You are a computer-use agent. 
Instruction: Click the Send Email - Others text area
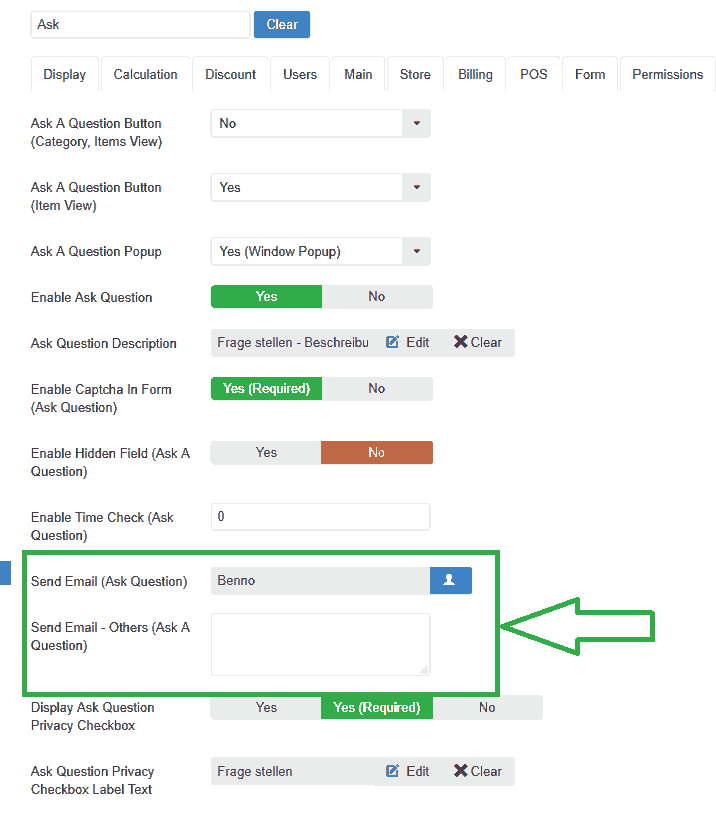tap(320, 645)
